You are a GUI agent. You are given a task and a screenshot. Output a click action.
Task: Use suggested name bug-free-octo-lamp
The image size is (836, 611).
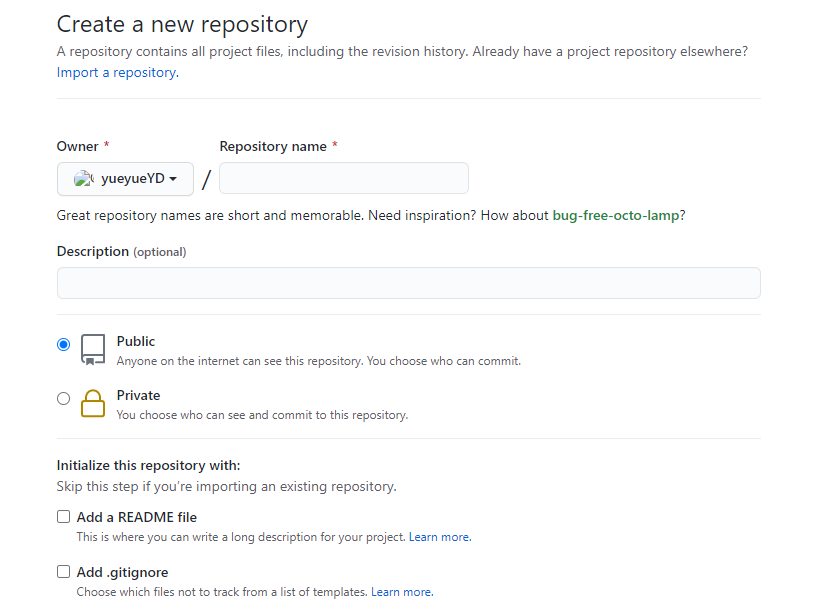point(616,215)
